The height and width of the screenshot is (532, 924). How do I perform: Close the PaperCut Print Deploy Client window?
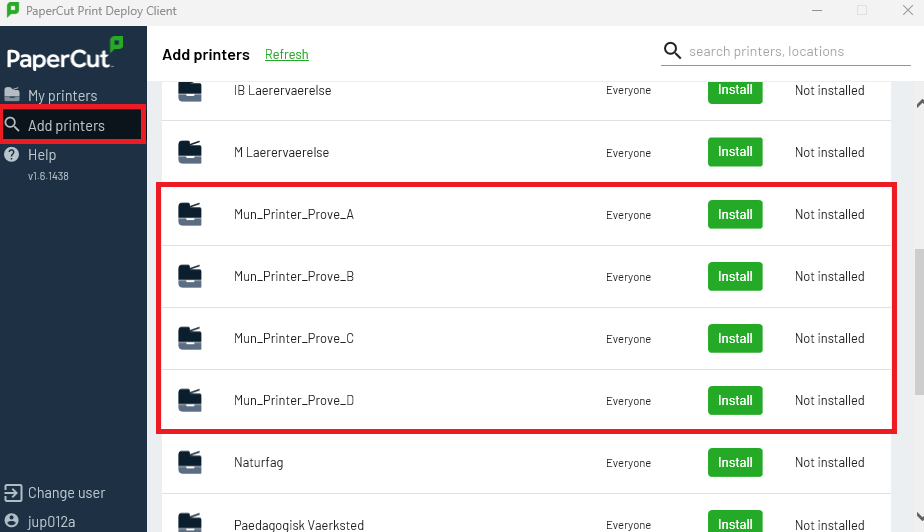[908, 11]
